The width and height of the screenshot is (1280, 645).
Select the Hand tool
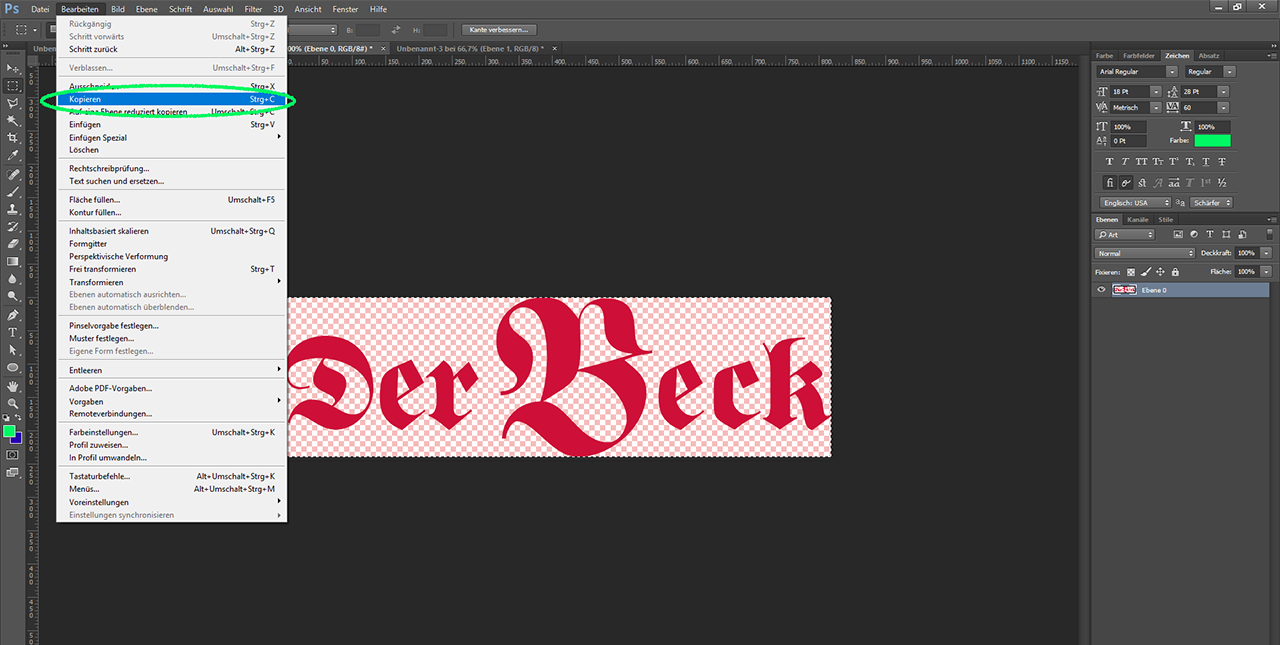[14, 385]
